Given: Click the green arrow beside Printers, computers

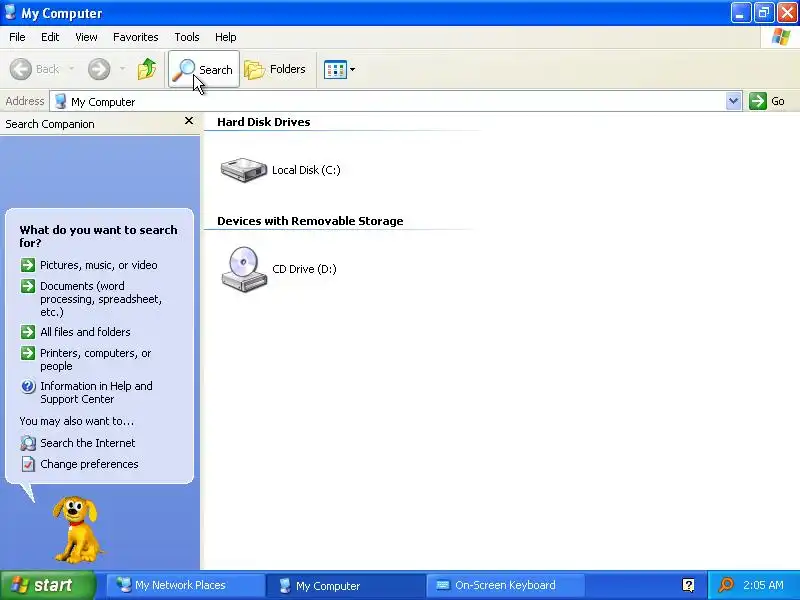Looking at the screenshot, I should (28, 353).
